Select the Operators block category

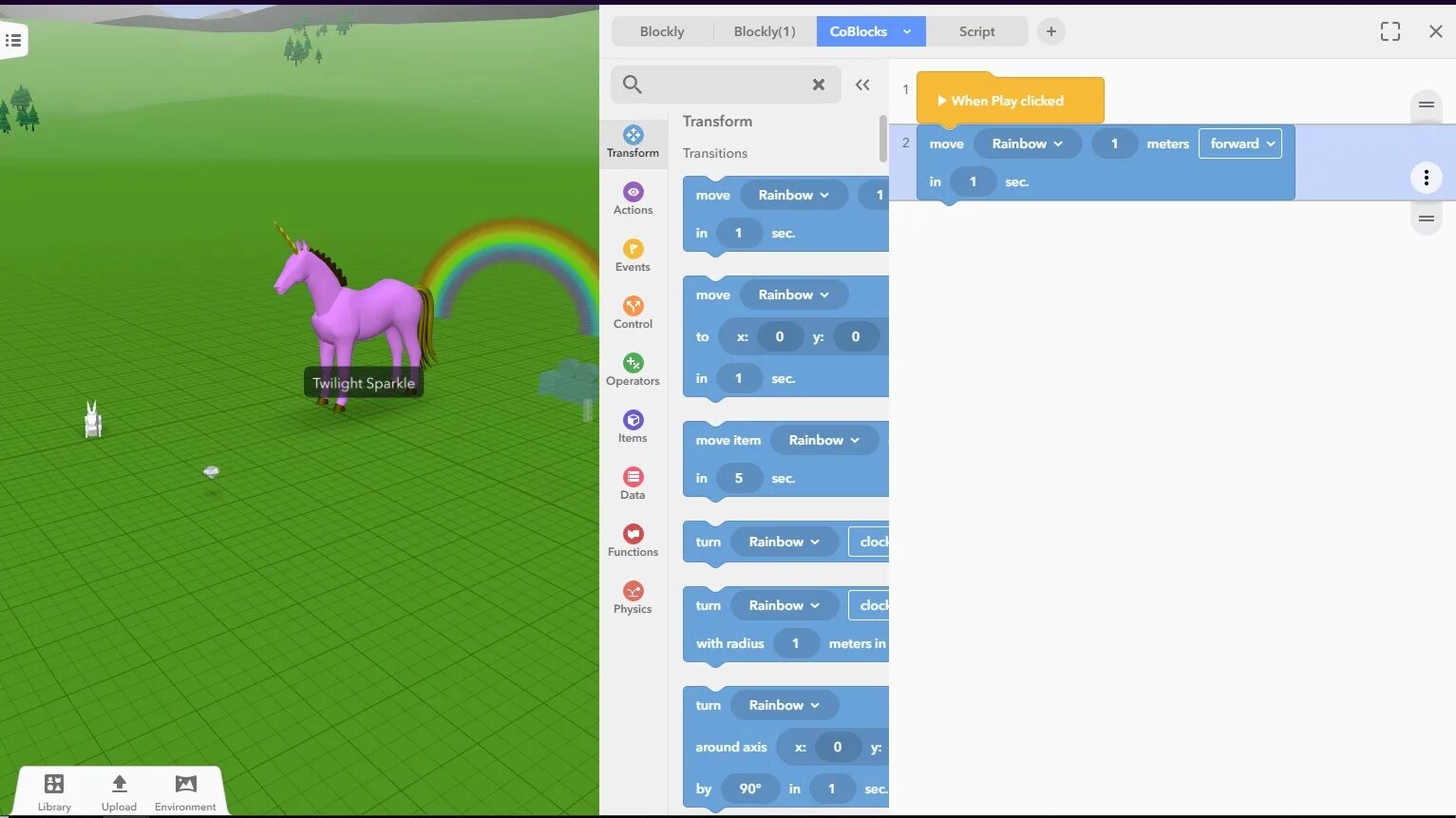click(x=633, y=370)
